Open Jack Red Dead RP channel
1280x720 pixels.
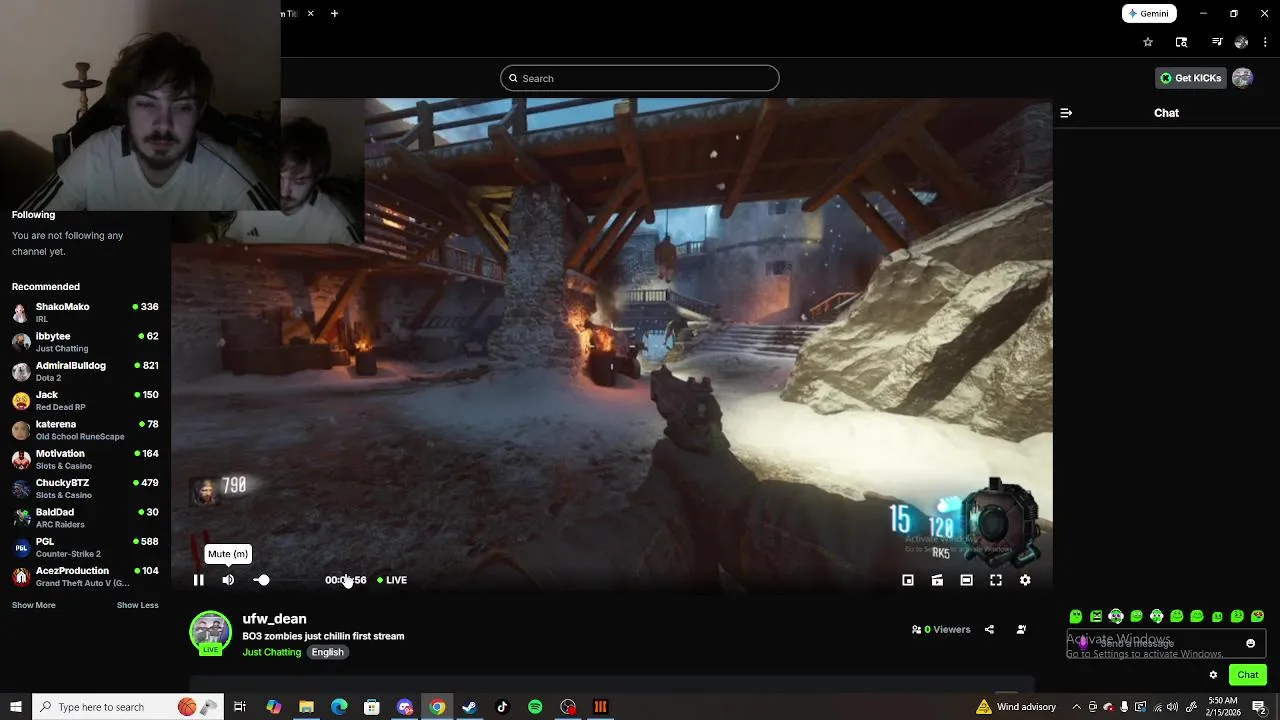[85, 400]
